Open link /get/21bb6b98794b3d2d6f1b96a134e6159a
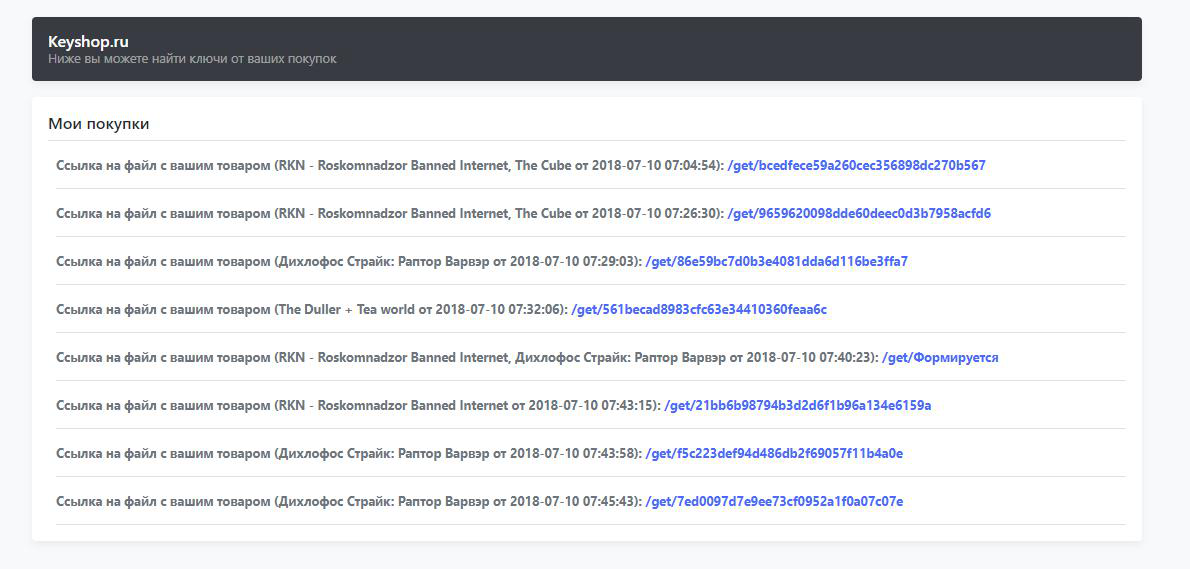1190x569 pixels. click(x=798, y=406)
